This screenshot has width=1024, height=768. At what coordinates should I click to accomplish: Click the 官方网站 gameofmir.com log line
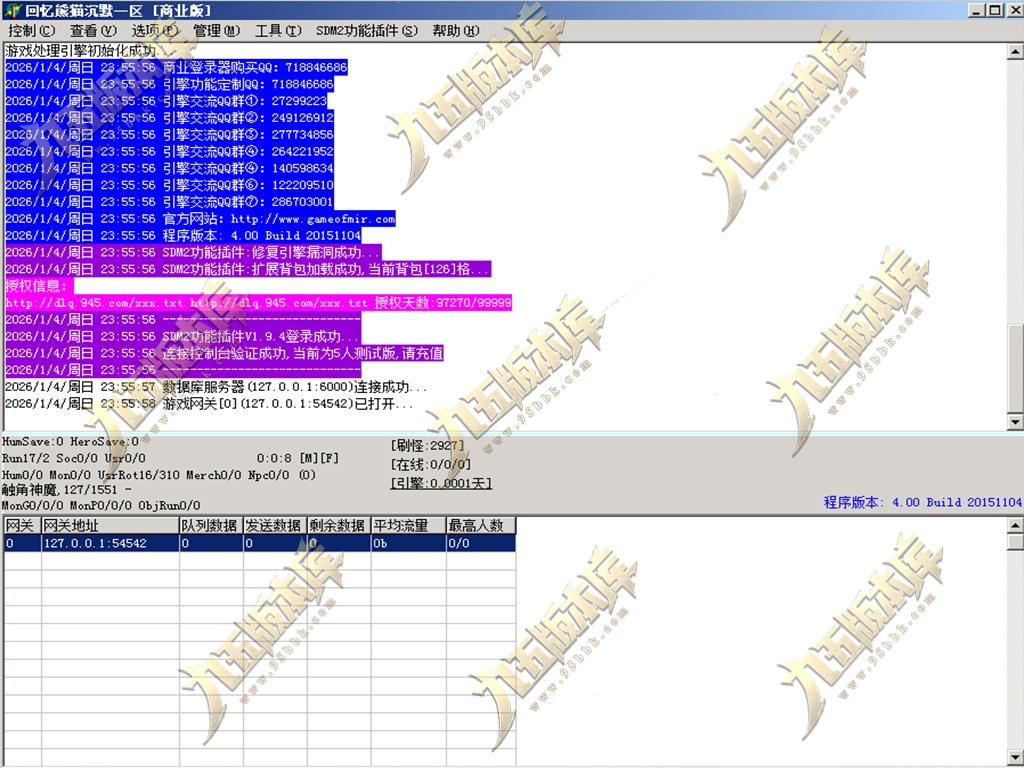pyautogui.click(x=200, y=219)
